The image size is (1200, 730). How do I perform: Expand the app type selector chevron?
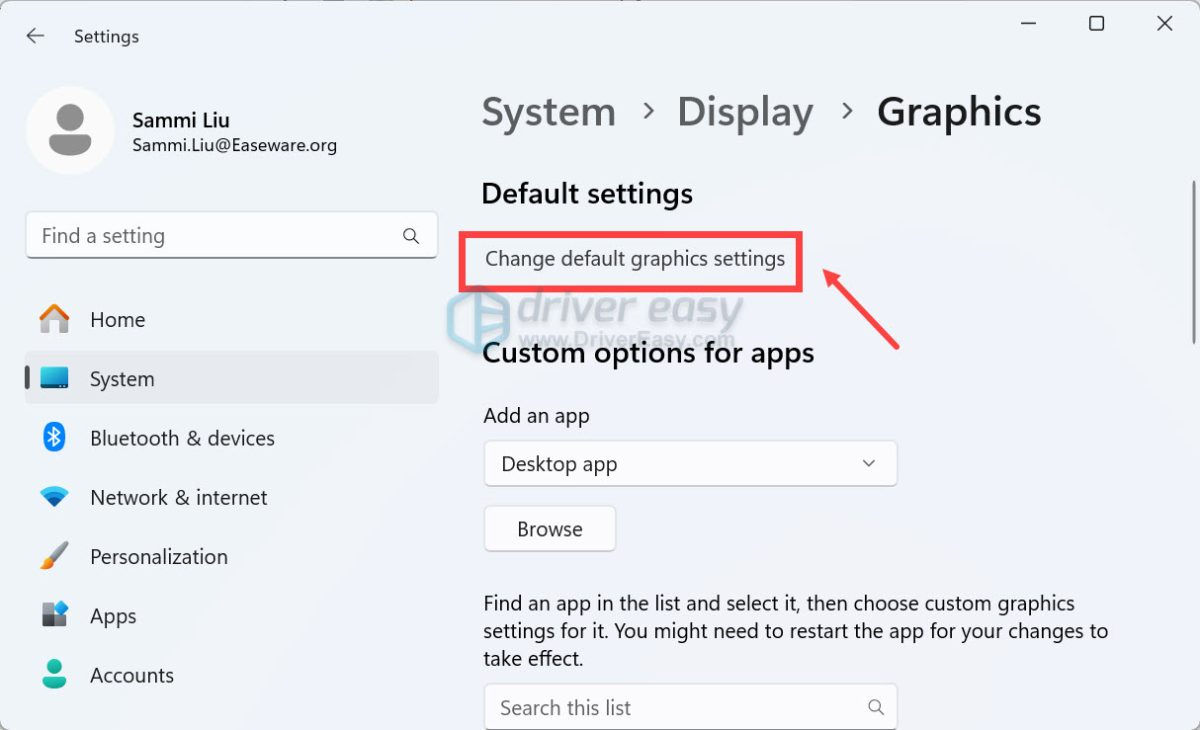(x=868, y=463)
